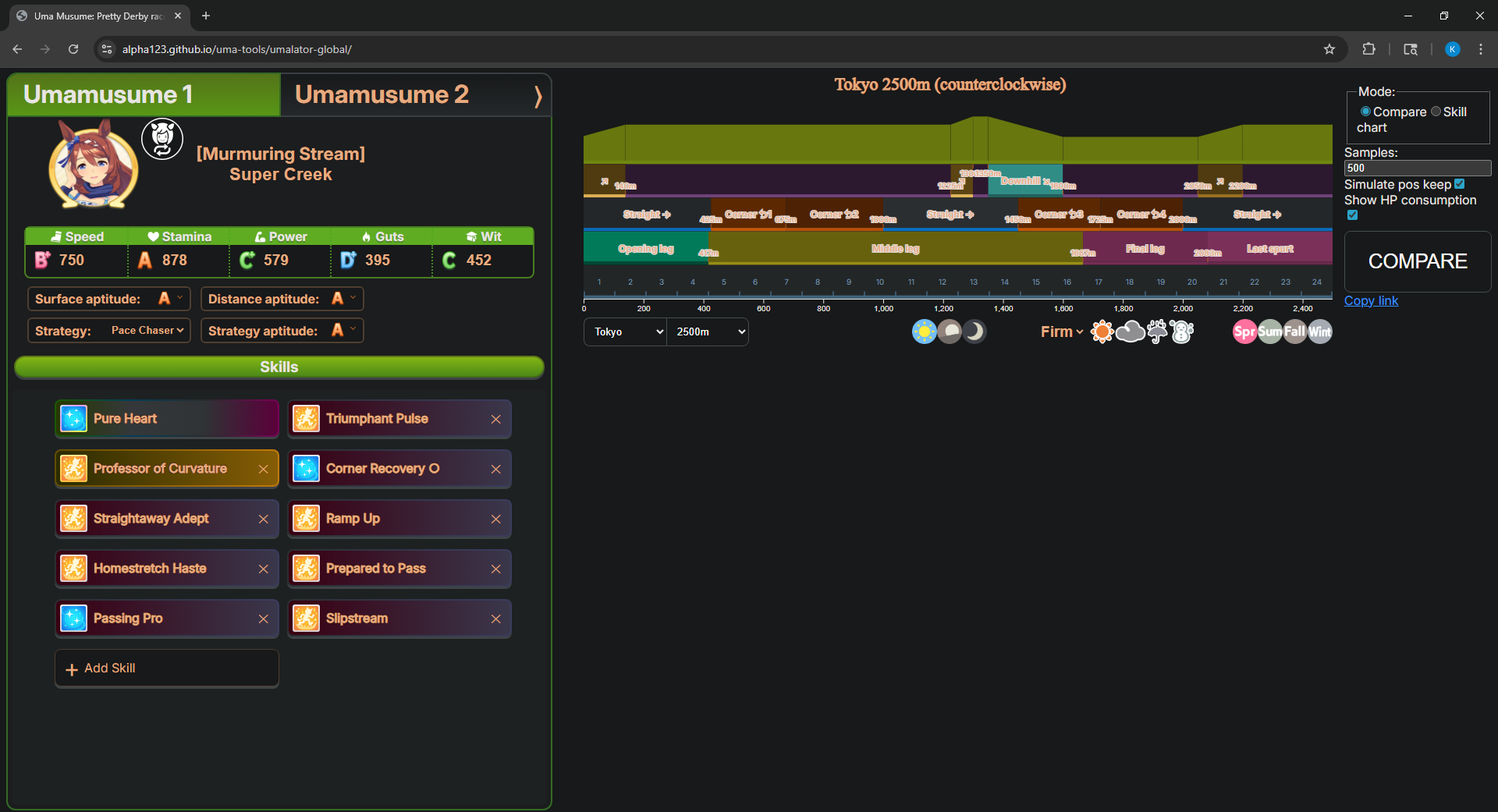
Task: Choose the Summer season
Action: (x=1269, y=332)
